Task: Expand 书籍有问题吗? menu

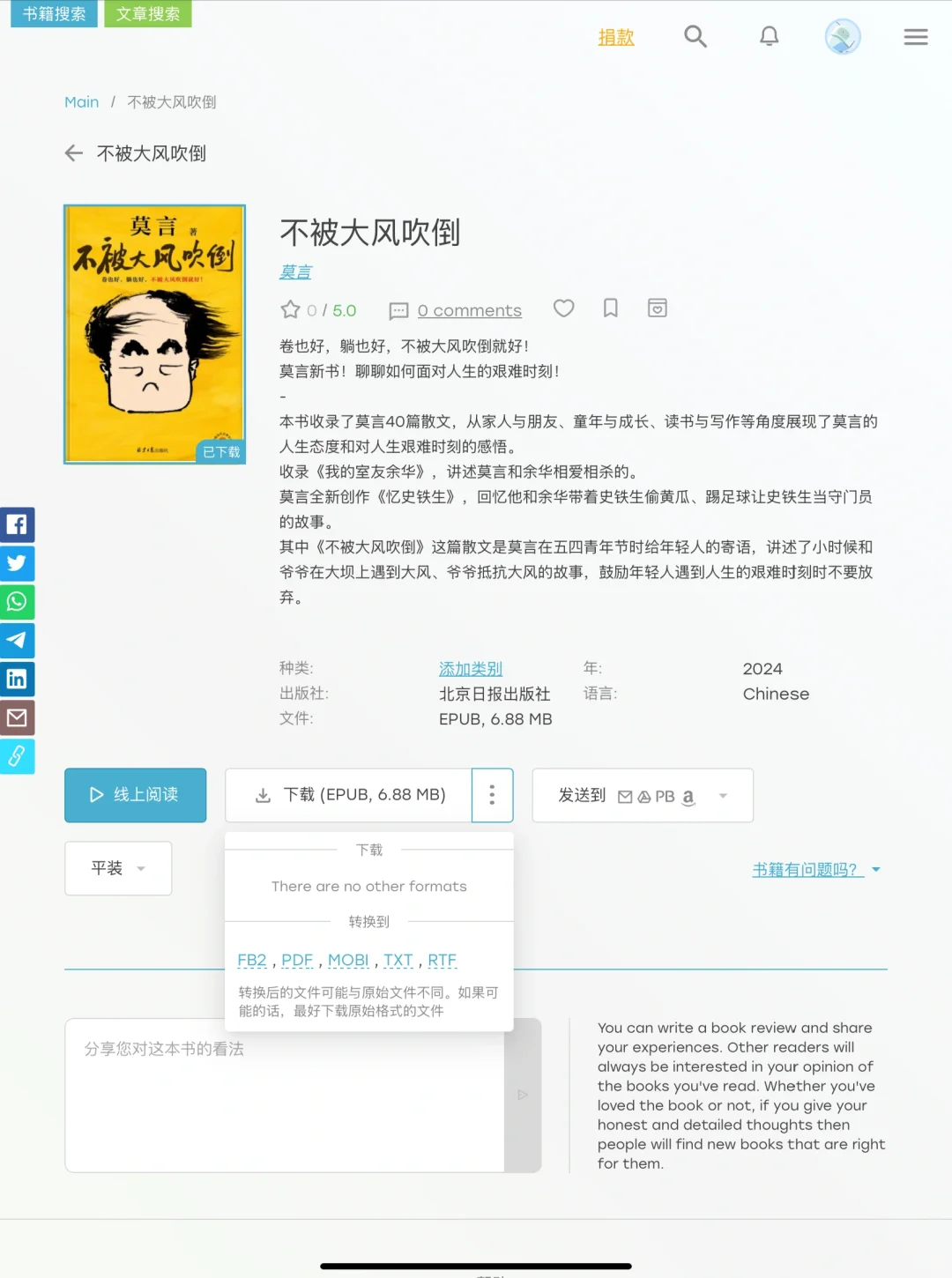Action: click(x=816, y=870)
